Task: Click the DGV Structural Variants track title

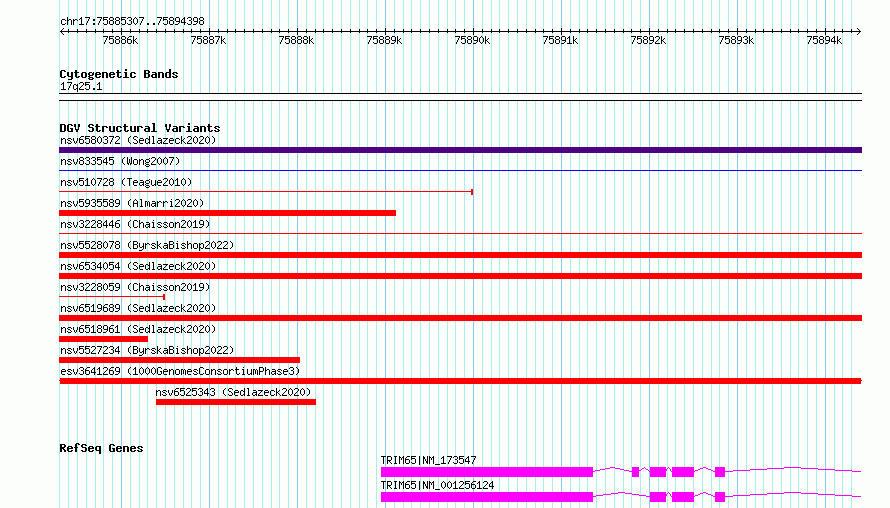Action: pos(140,128)
